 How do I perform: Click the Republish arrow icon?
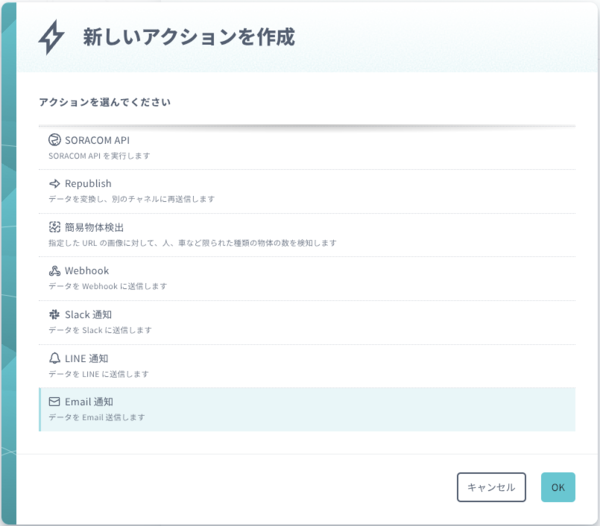point(54,184)
